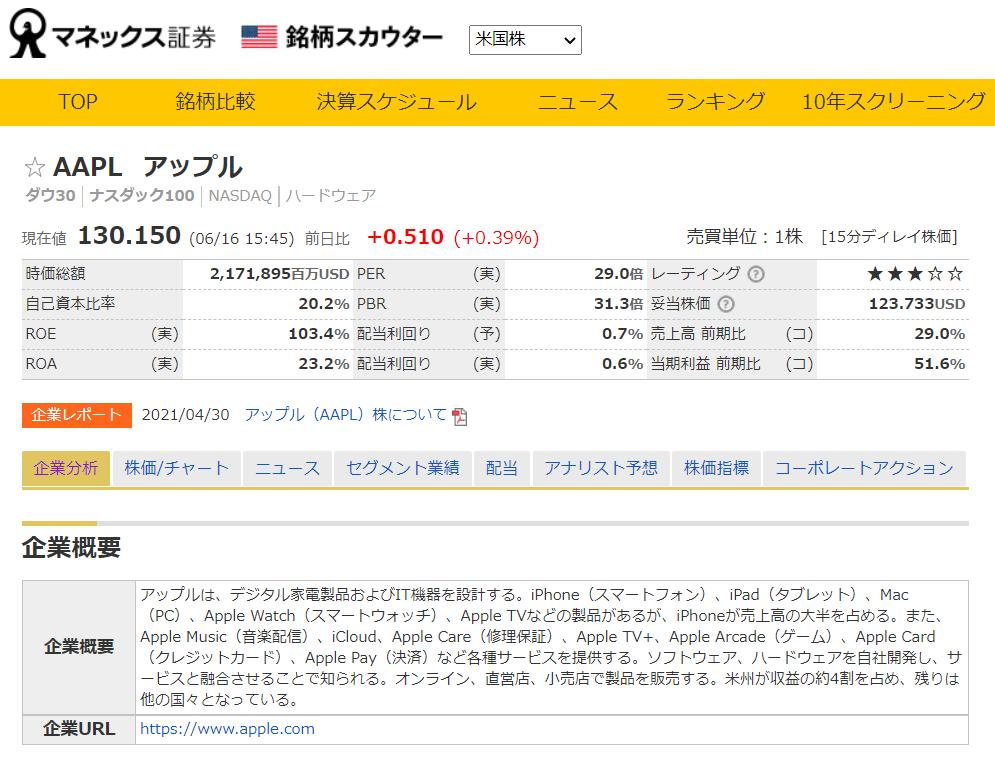Viewport: 995px width, 765px height.
Task: Switch to the セグメント業績 tab
Action: (x=402, y=469)
